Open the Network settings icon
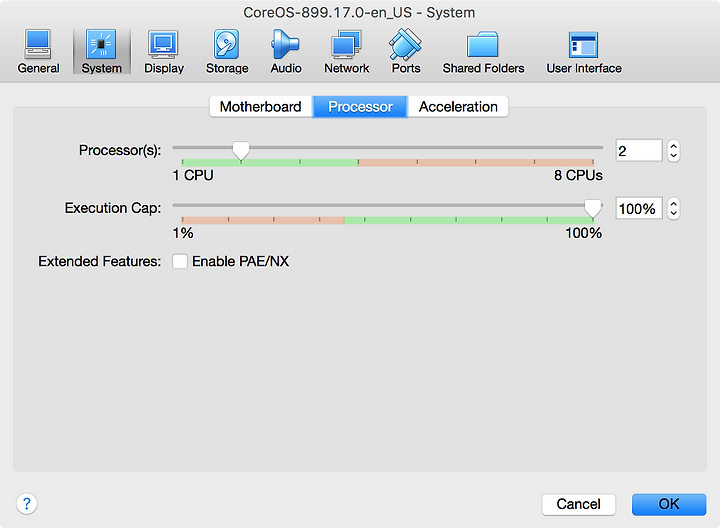The width and height of the screenshot is (720, 528). [346, 51]
